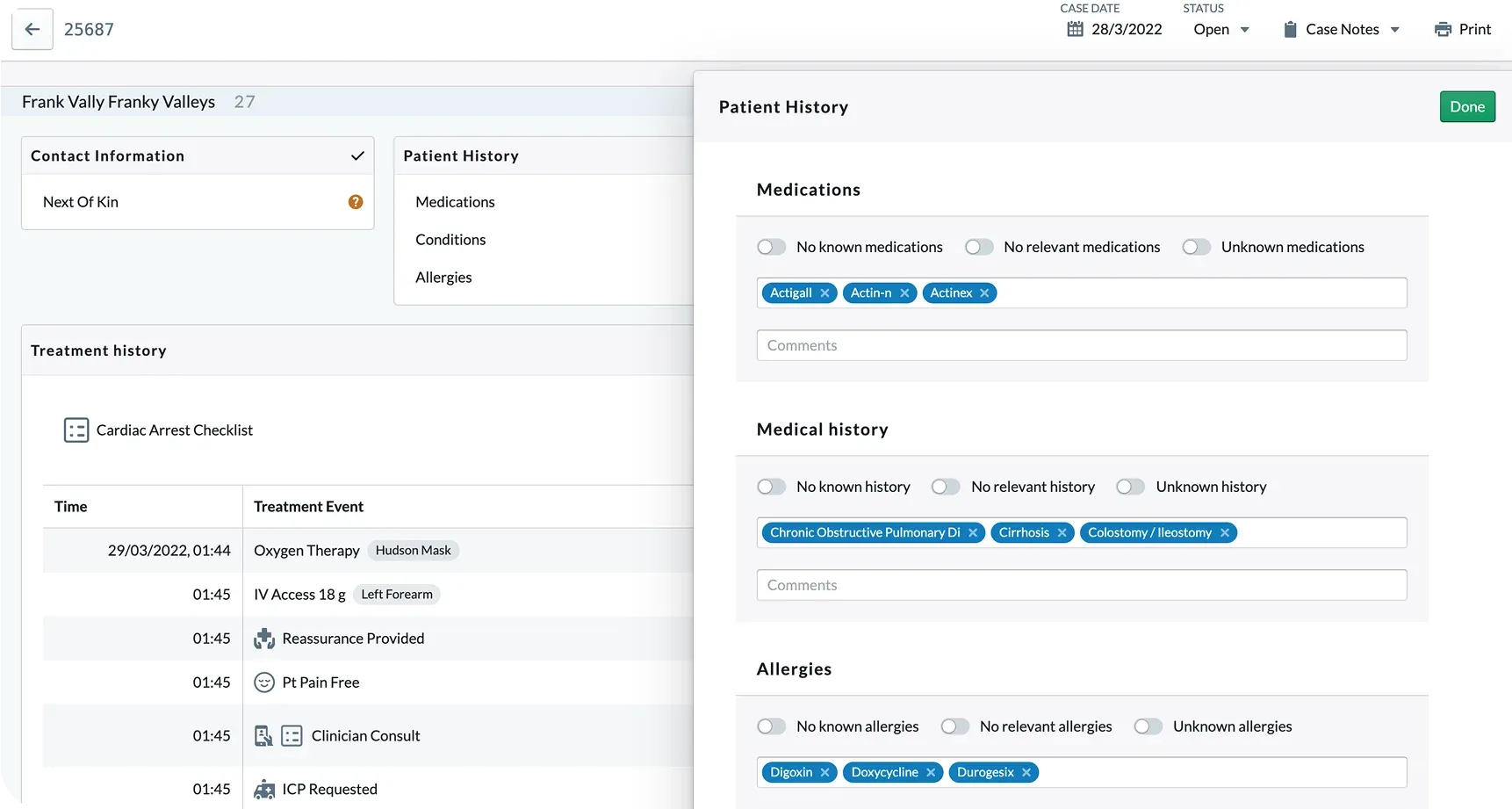Enable the No known medications toggle
This screenshot has width=1512, height=809.
[772, 247]
